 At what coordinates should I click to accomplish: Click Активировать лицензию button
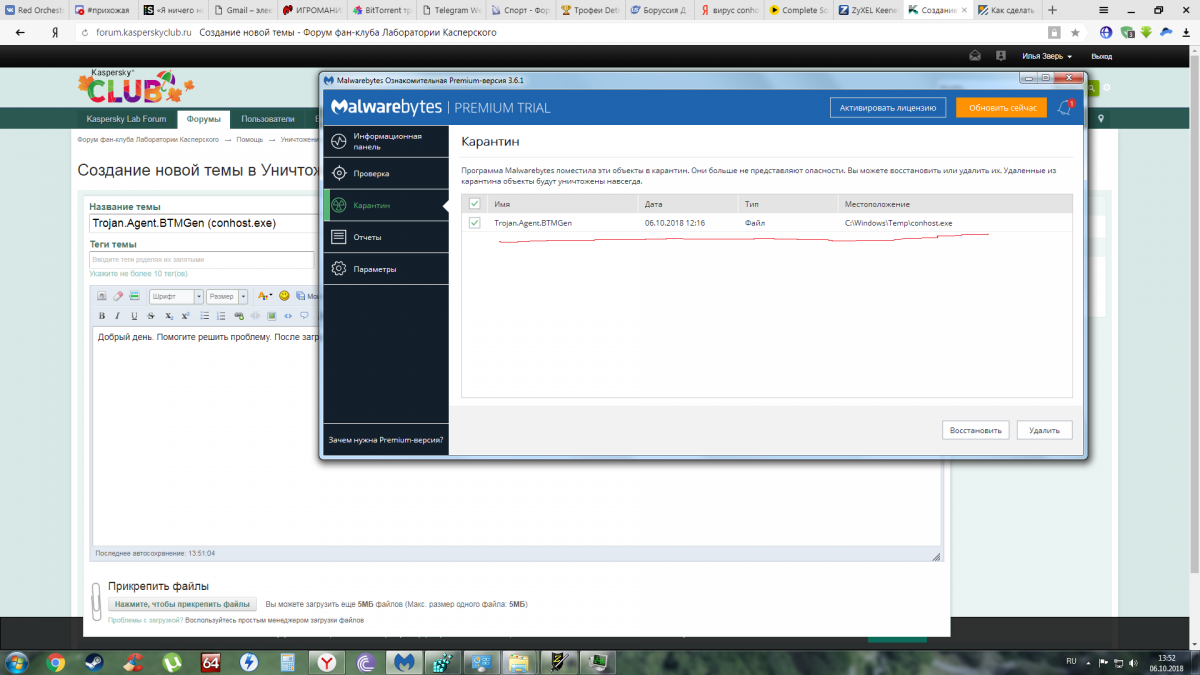pos(887,108)
